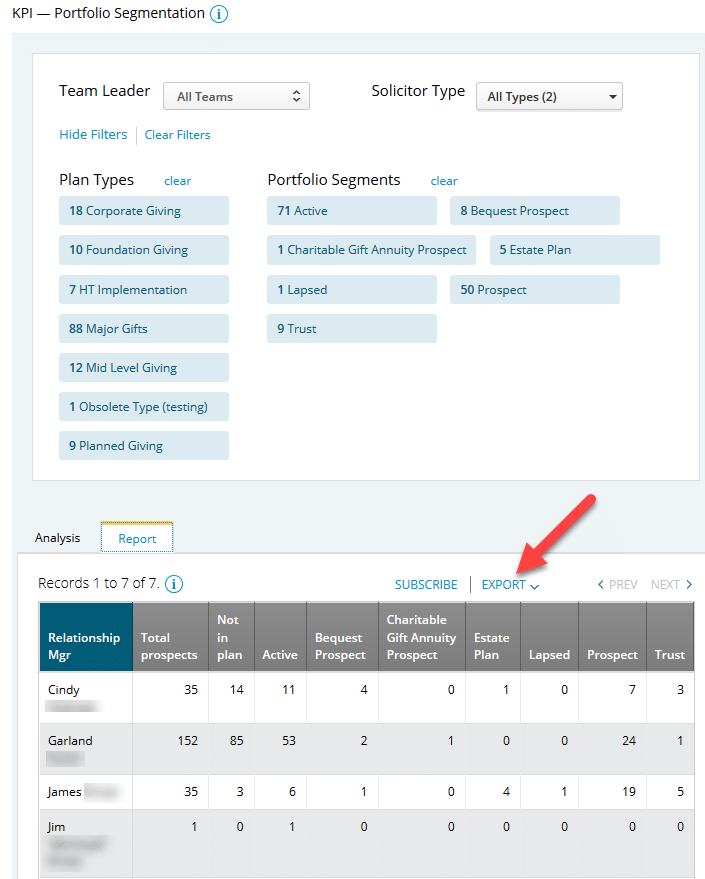The image size is (705, 879).
Task: Sort by Total prospects column header
Action: (169, 646)
